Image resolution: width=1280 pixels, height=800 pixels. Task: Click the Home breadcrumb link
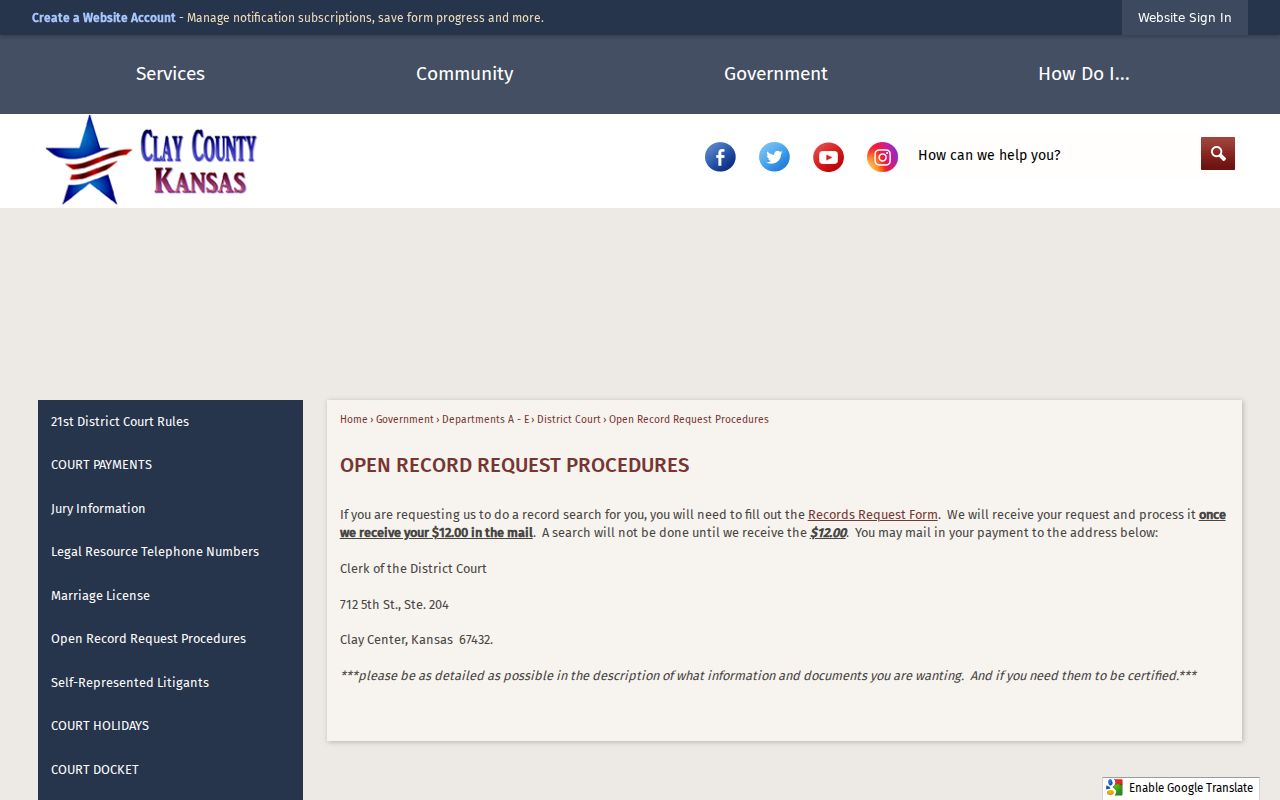coord(354,420)
